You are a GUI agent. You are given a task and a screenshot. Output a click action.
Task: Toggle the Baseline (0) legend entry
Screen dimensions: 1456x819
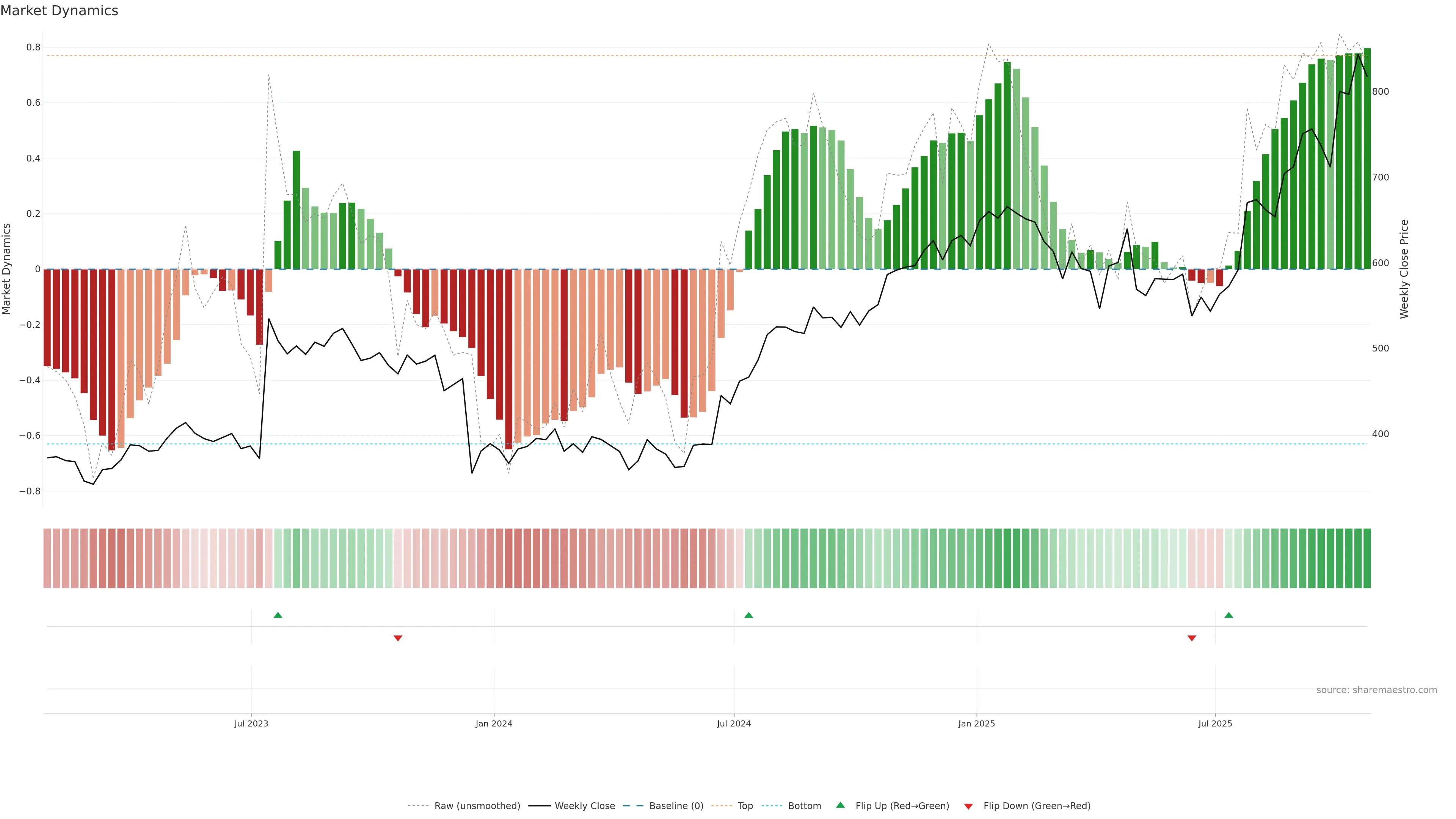(676, 806)
